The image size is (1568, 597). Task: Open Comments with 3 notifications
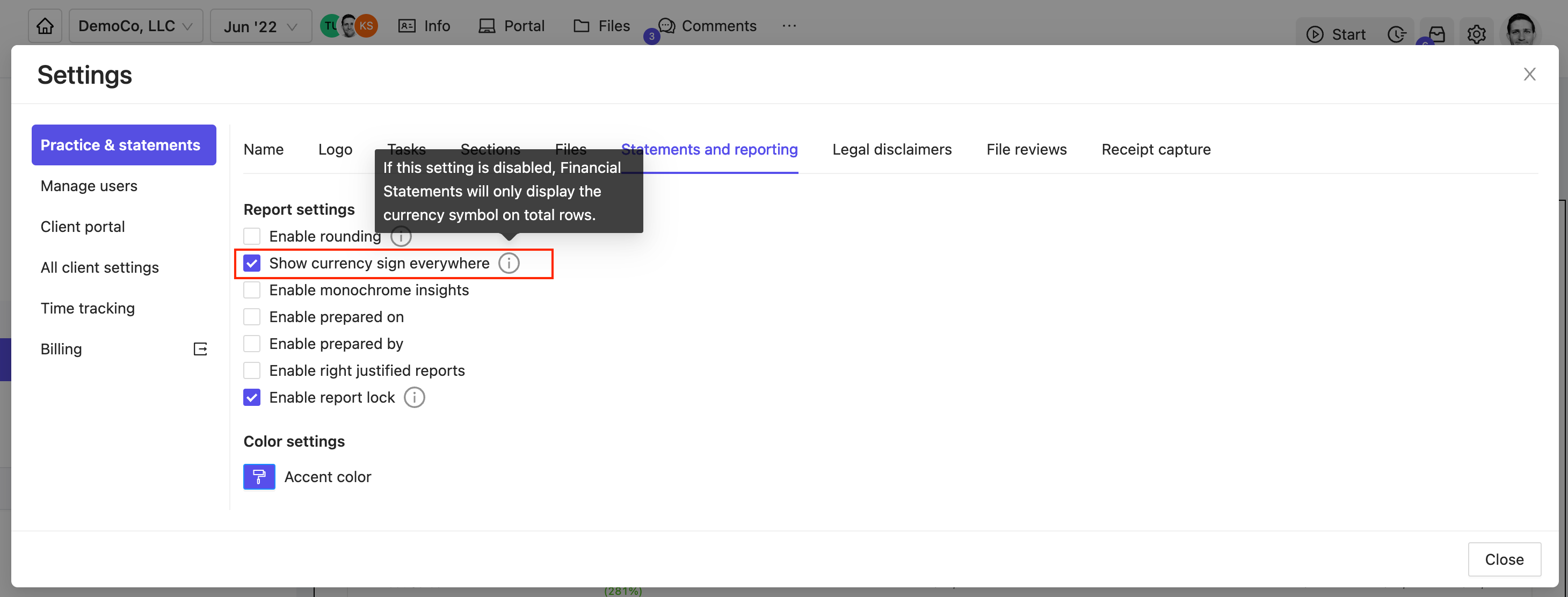click(x=666, y=26)
